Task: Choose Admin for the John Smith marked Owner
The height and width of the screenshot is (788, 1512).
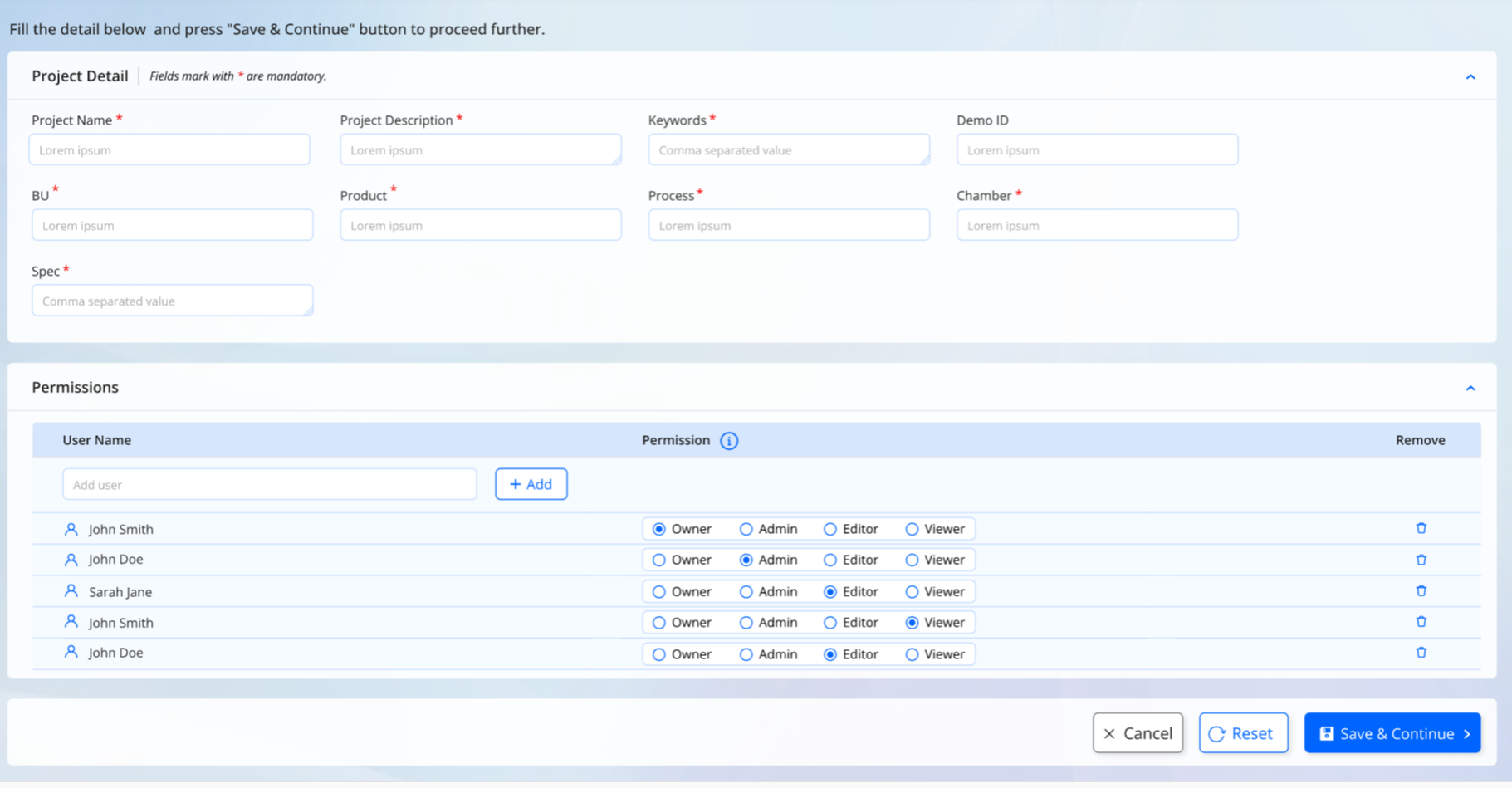Action: click(746, 529)
